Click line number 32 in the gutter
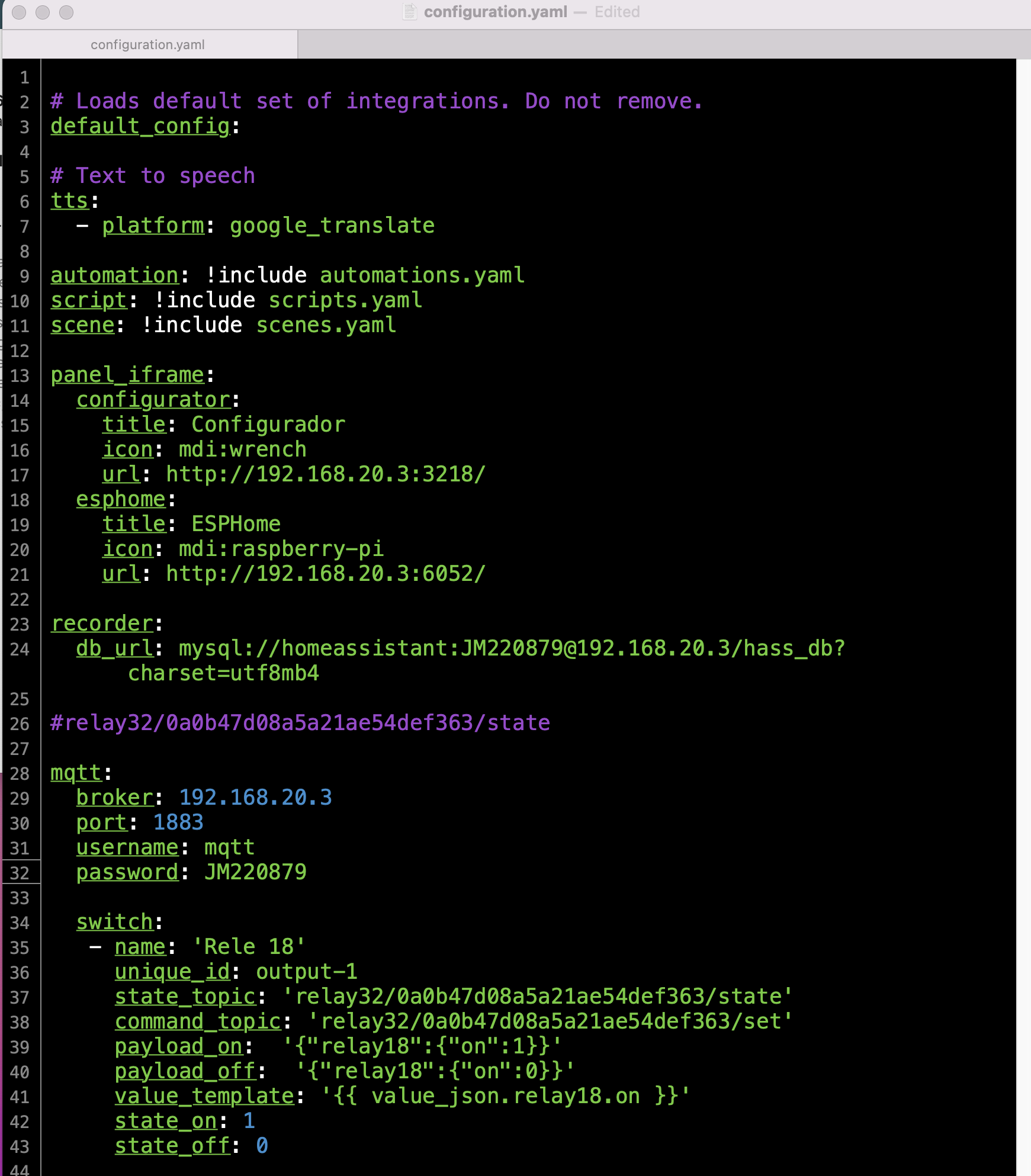Image resolution: width=1031 pixels, height=1176 pixels. (20, 873)
